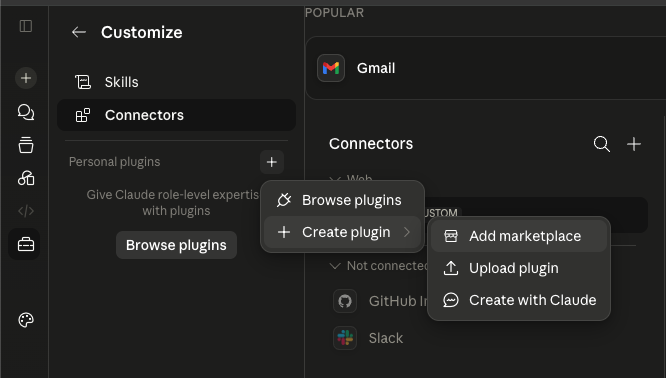This screenshot has height=378, width=666.
Task: Click the Add marketplace storefront icon
Action: click(x=451, y=236)
